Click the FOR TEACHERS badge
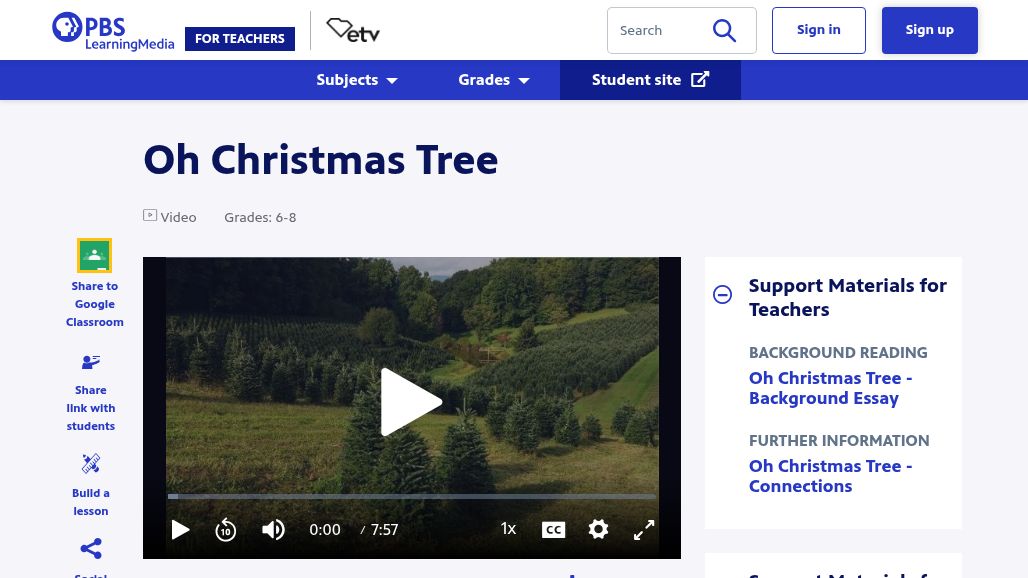Viewport: 1028px width, 578px height. point(240,39)
